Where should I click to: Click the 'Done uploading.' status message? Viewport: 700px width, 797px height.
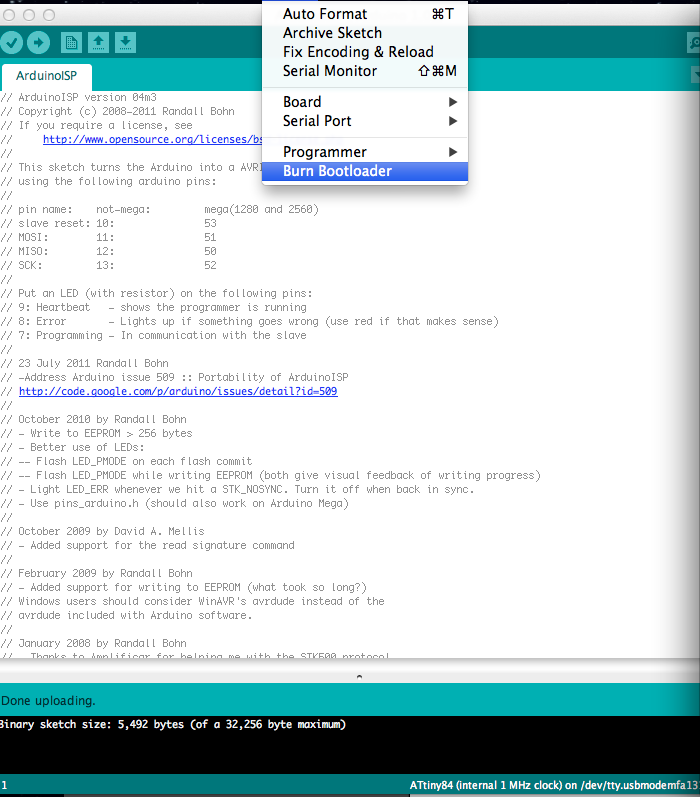click(48, 700)
